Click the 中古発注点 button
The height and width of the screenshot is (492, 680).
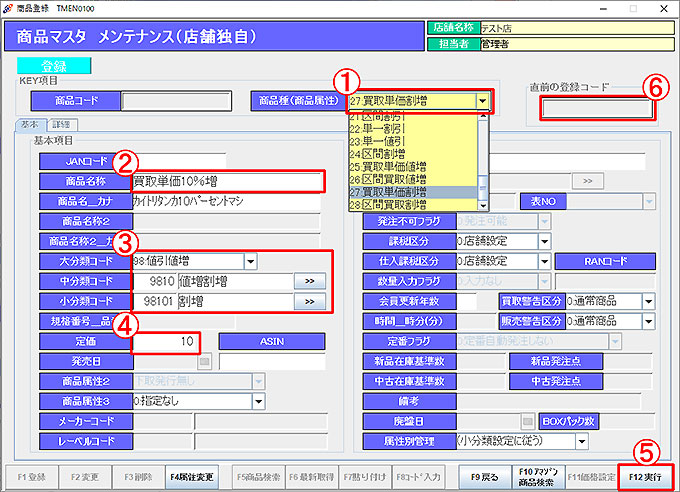click(556, 381)
